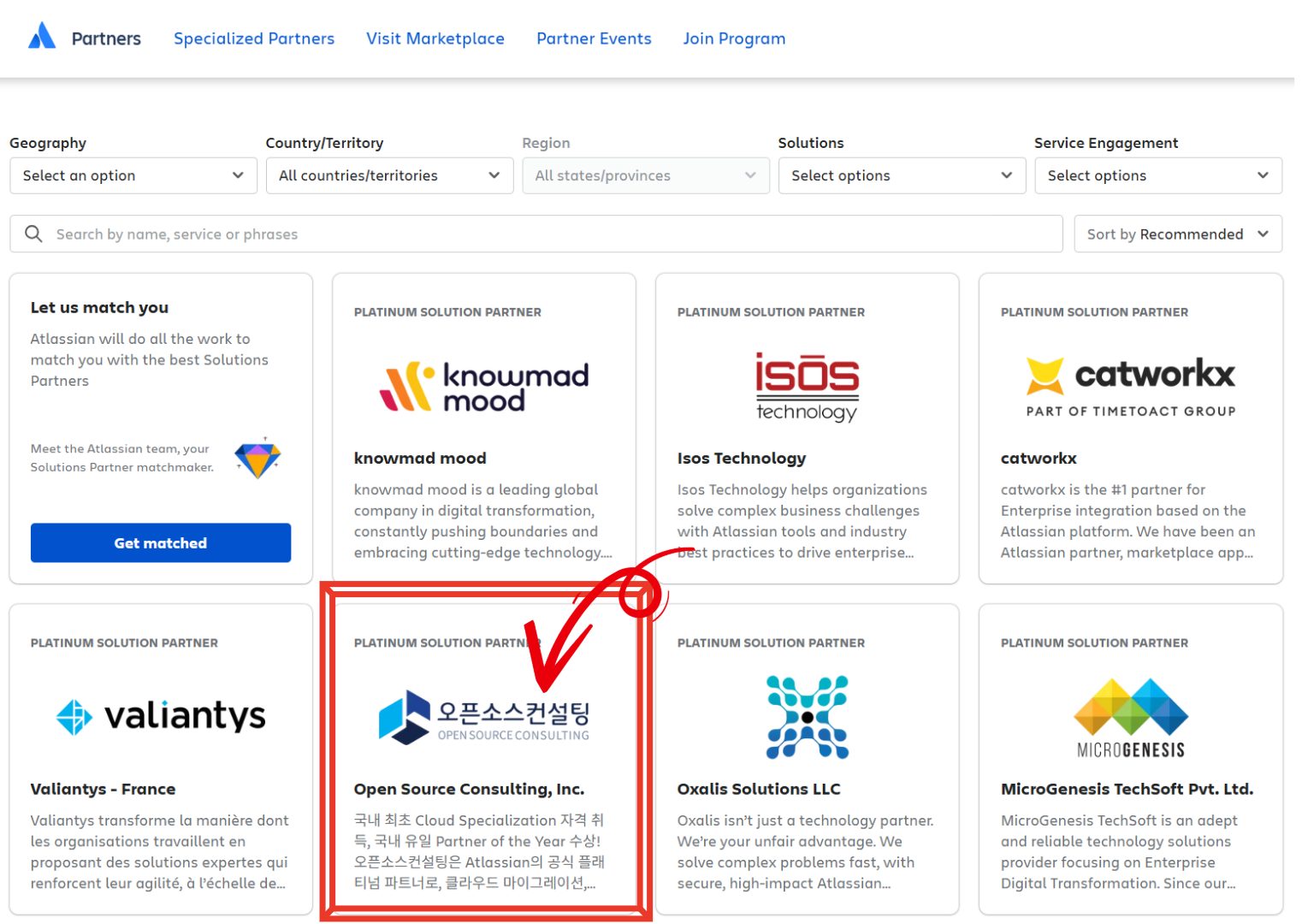Click the Get matched button
This screenshot has width=1302, height=924.
161,542
